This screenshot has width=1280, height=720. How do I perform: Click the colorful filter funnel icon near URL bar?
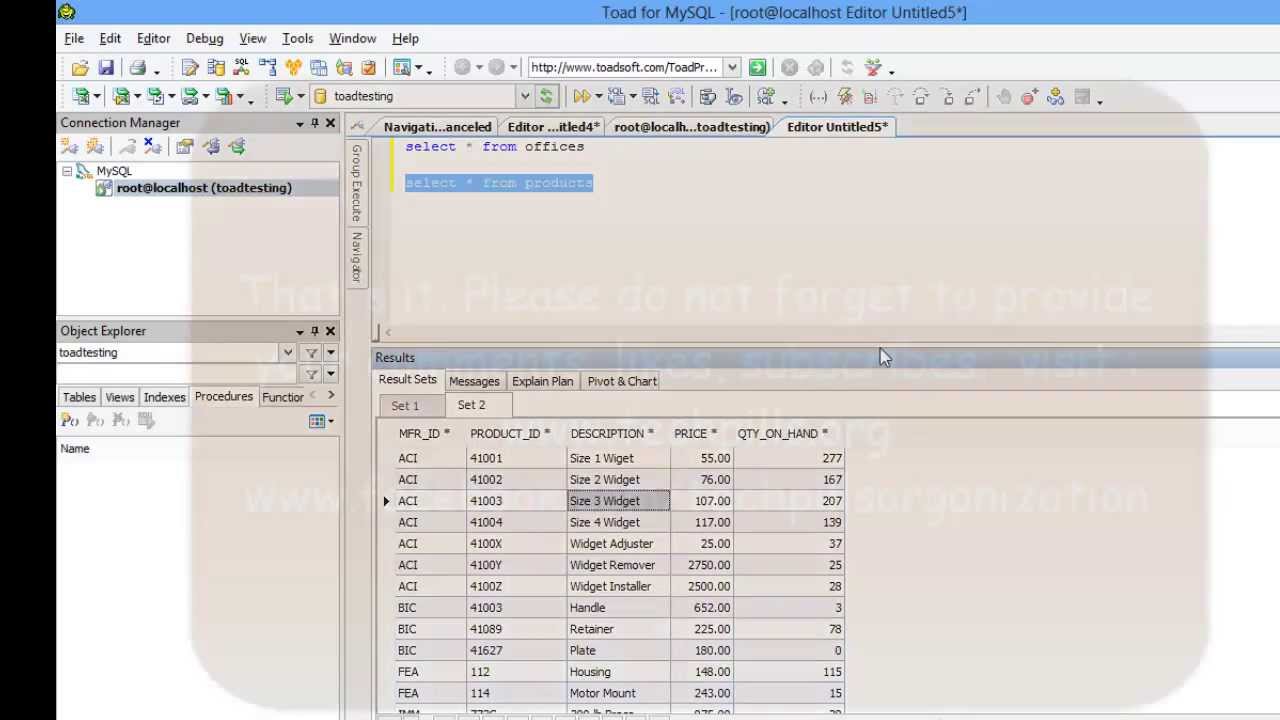[873, 68]
